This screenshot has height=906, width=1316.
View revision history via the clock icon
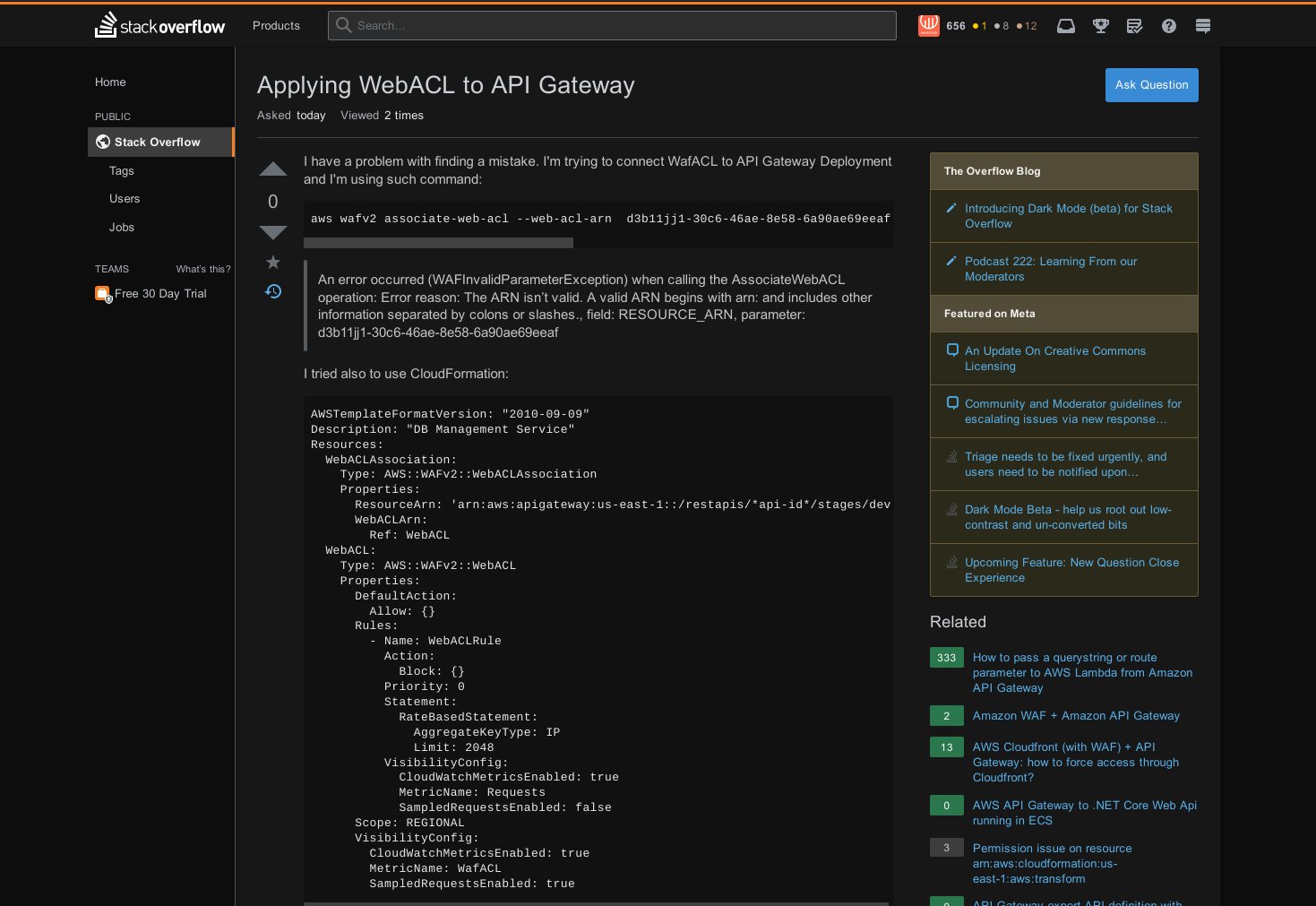(272, 291)
